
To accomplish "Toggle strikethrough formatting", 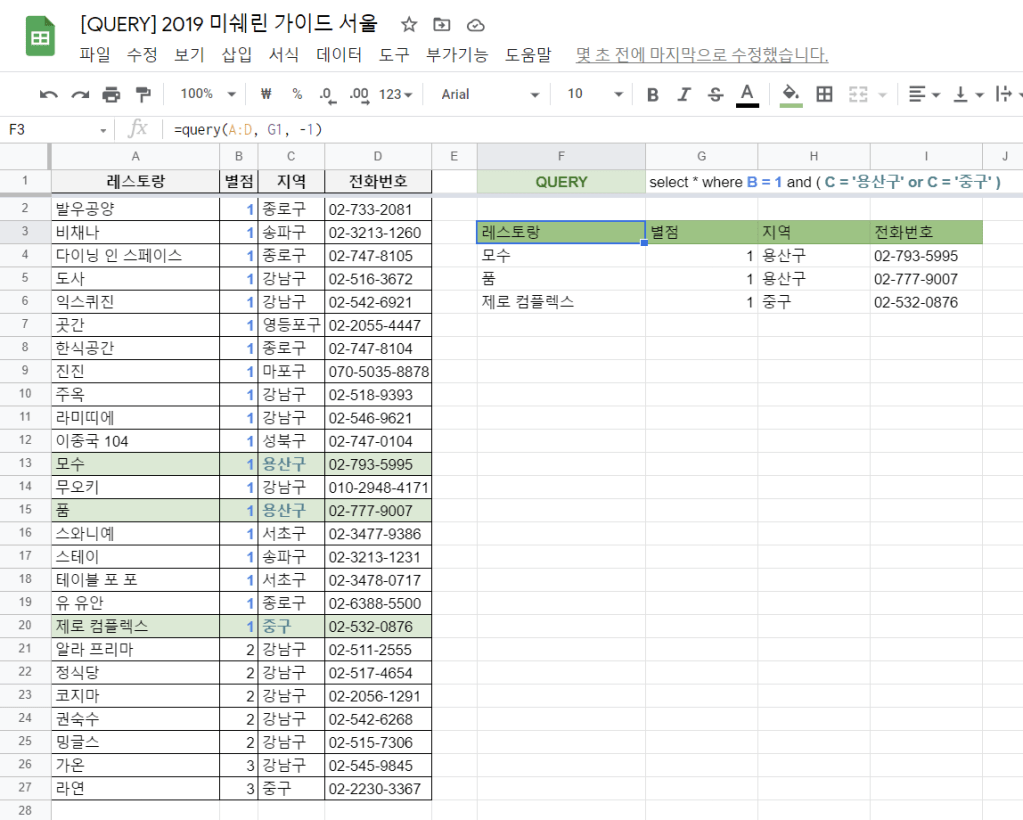I will [x=715, y=94].
